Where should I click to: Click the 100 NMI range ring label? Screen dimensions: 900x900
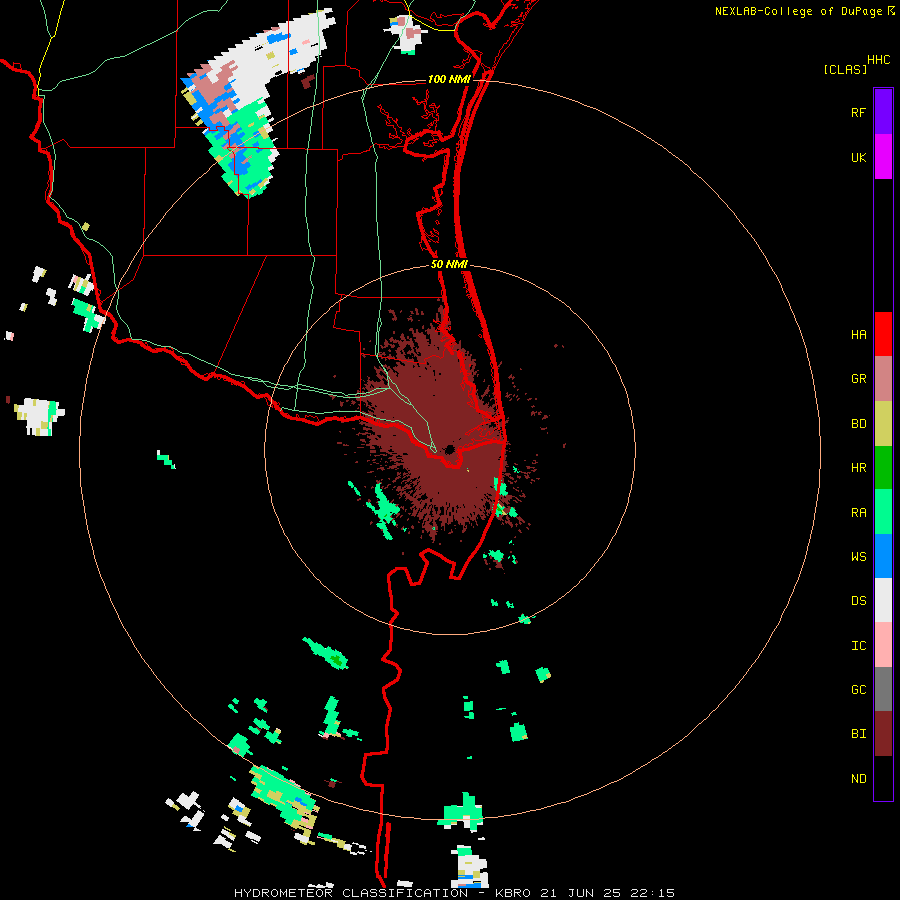[x=449, y=79]
